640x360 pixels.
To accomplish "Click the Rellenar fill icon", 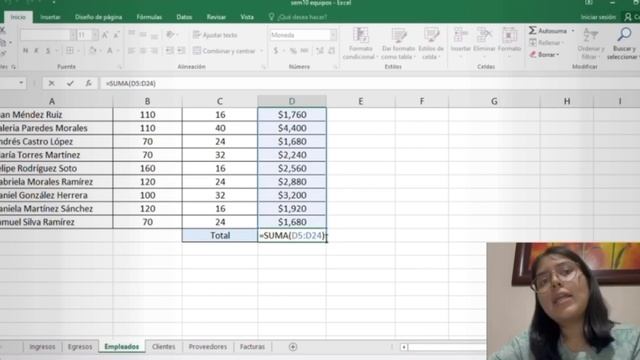I will (533, 42).
